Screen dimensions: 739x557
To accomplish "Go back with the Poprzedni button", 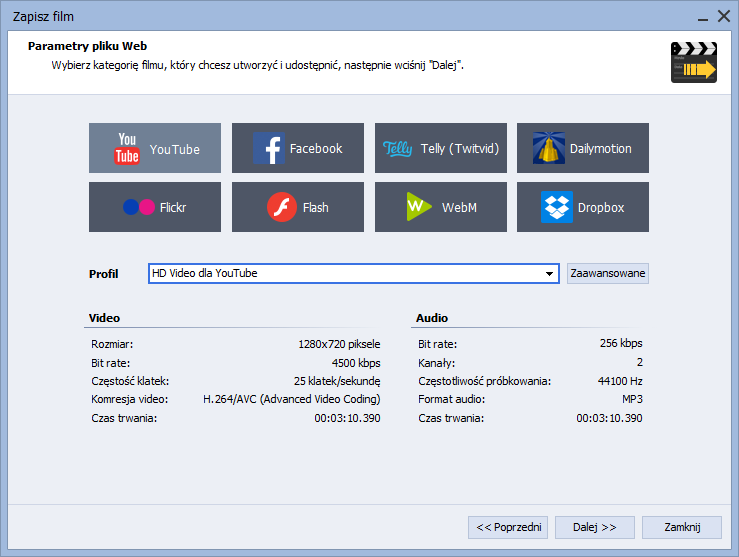I will click(508, 527).
